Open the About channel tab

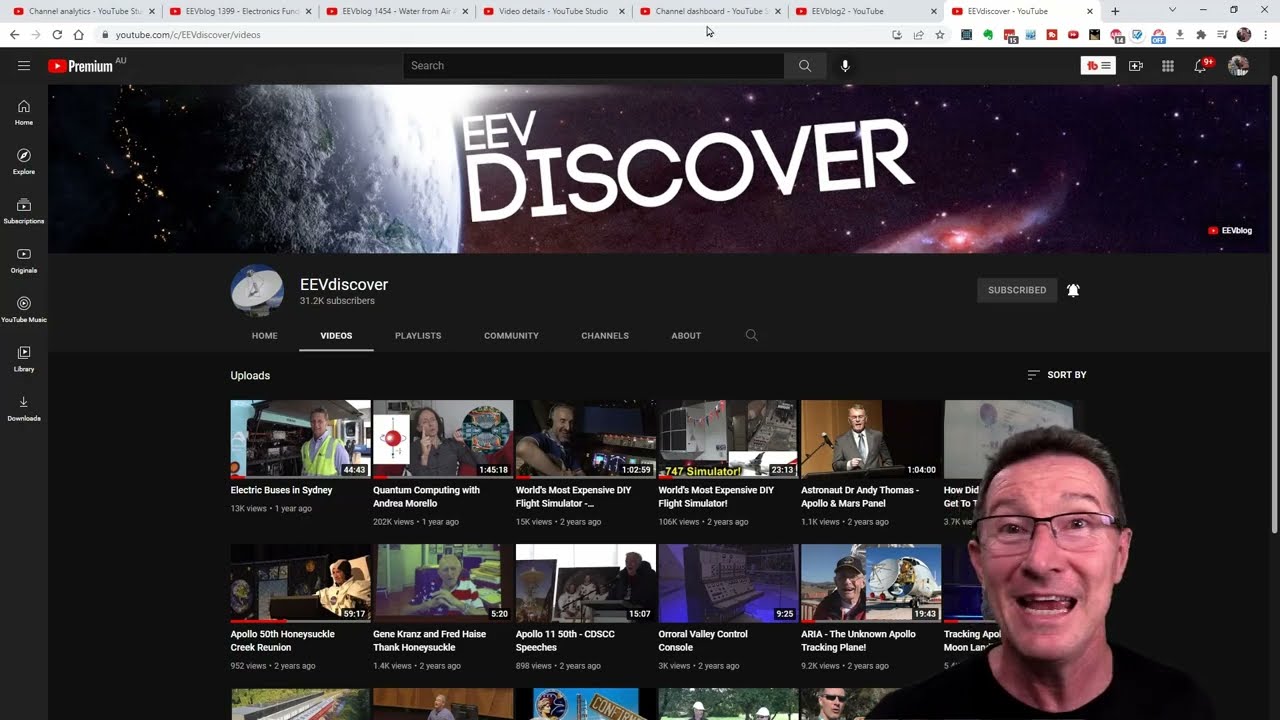[686, 336]
